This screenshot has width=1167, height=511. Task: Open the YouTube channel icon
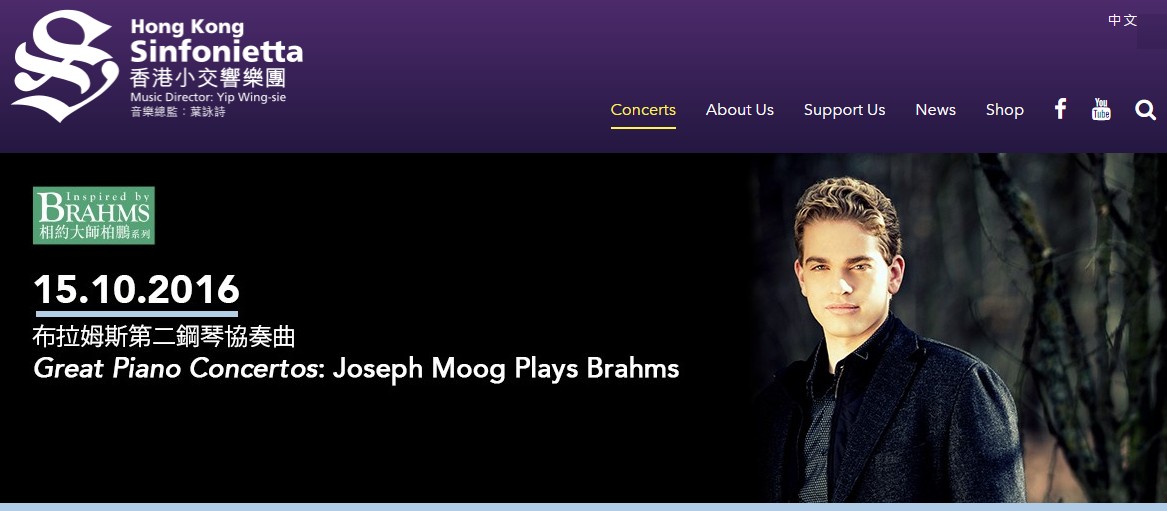tap(1101, 109)
